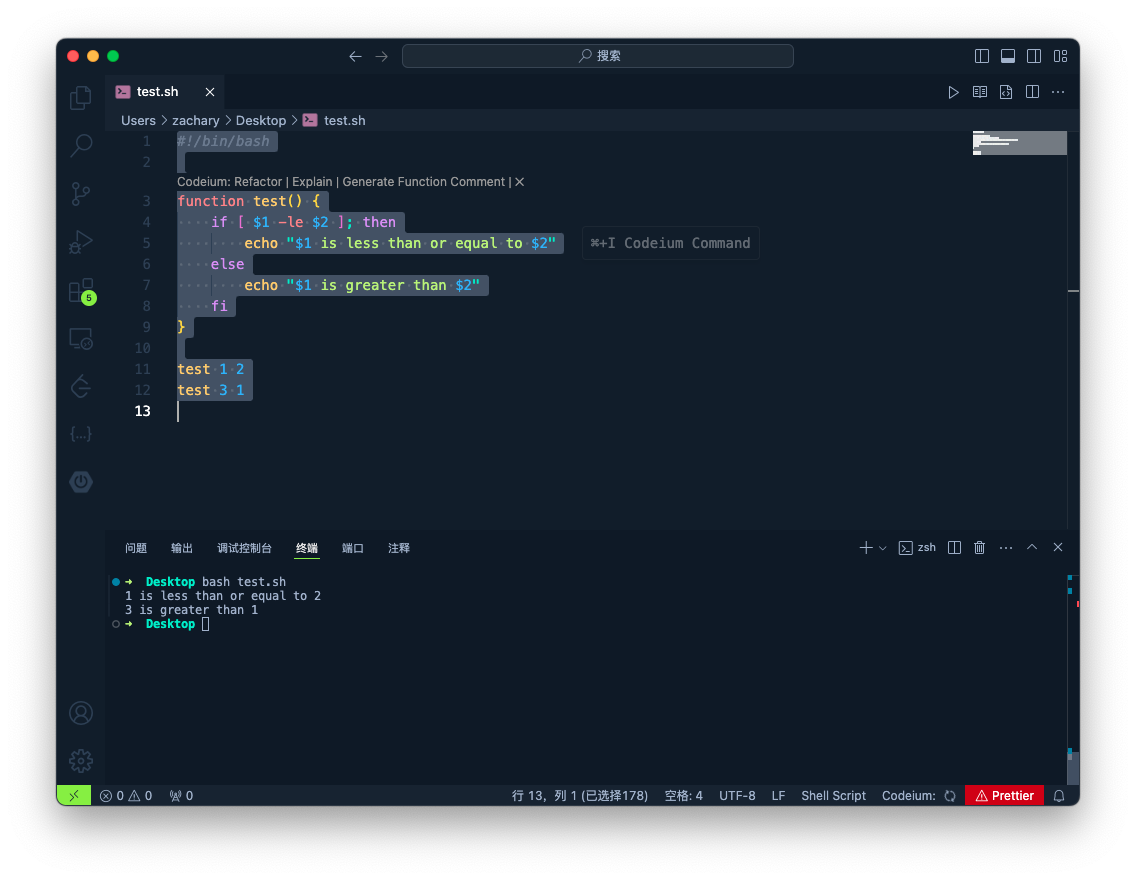Split the terminal panel

955,548
